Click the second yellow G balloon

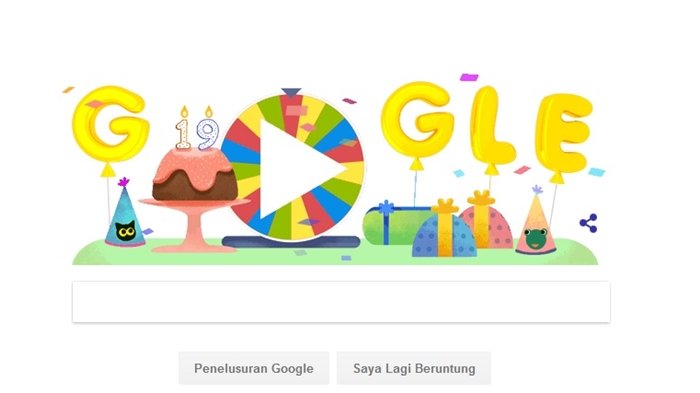coord(417,120)
